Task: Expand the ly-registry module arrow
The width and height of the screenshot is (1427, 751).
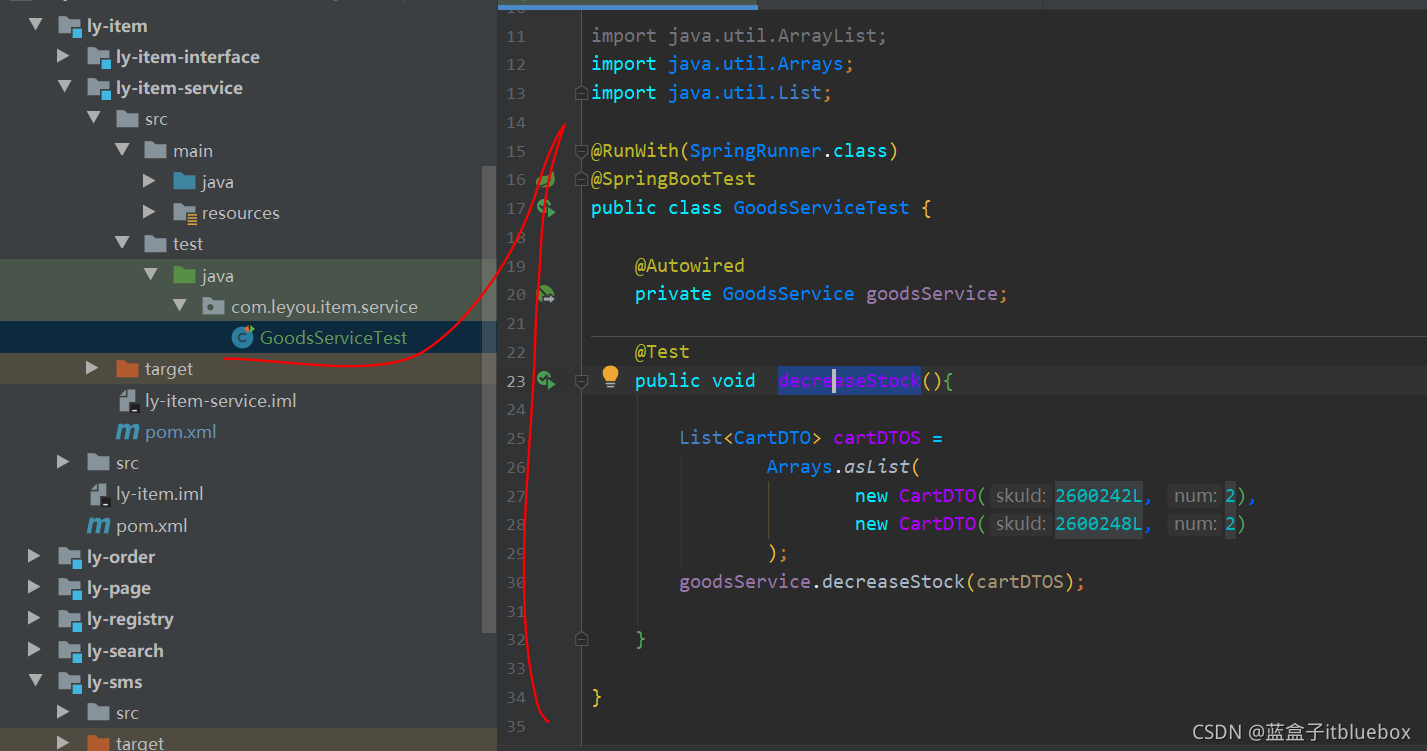Action: click(35, 618)
